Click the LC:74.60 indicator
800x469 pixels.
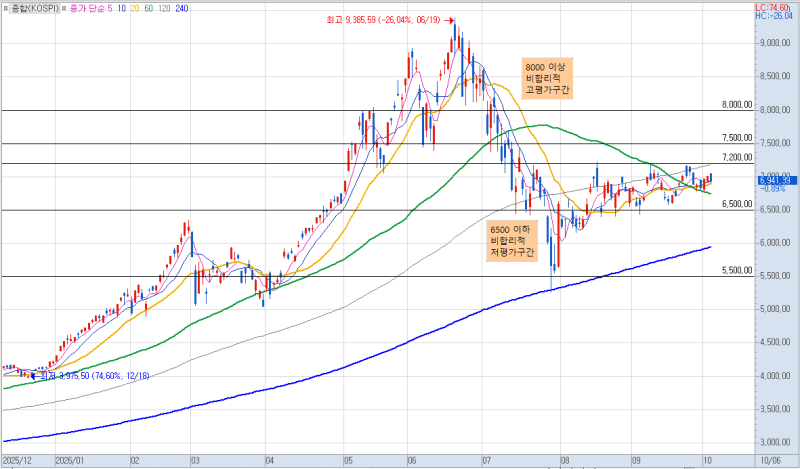coord(774,8)
